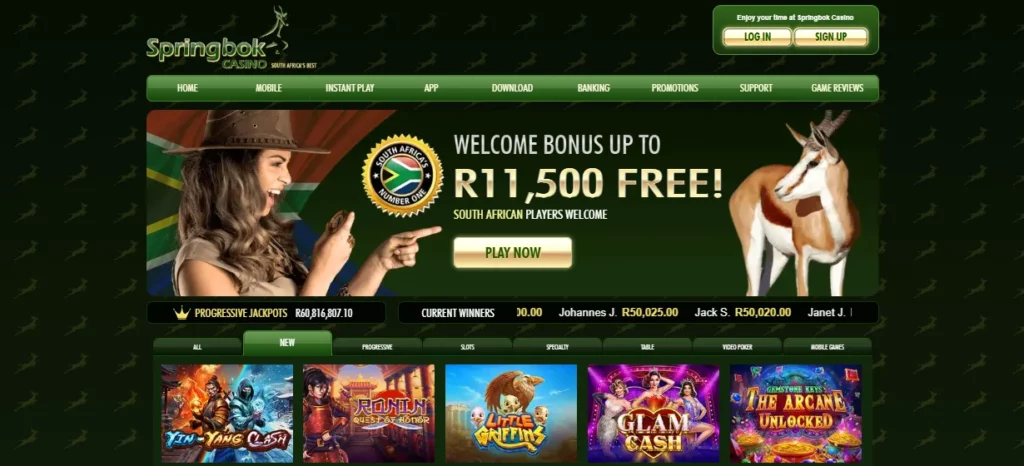Screen dimensions: 1024x466
Task: Click the PLAY NOW button
Action: (513, 253)
